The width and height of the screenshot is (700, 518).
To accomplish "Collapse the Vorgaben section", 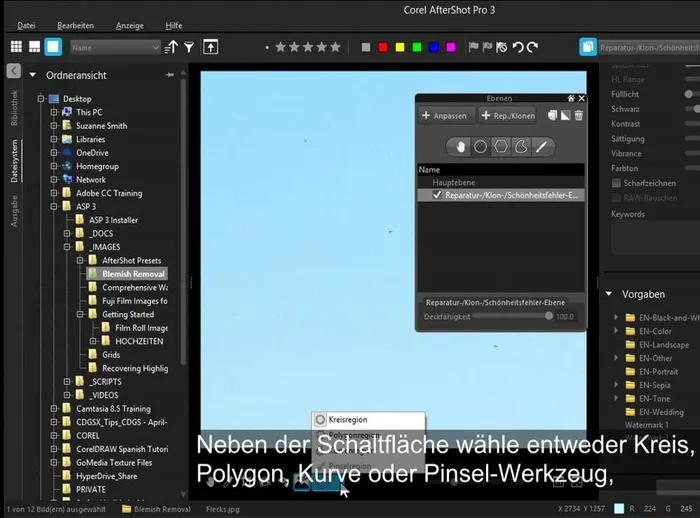I will (608, 295).
